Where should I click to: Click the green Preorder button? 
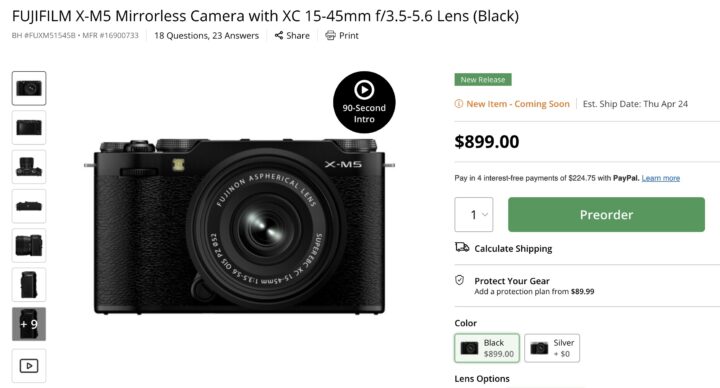coord(606,214)
